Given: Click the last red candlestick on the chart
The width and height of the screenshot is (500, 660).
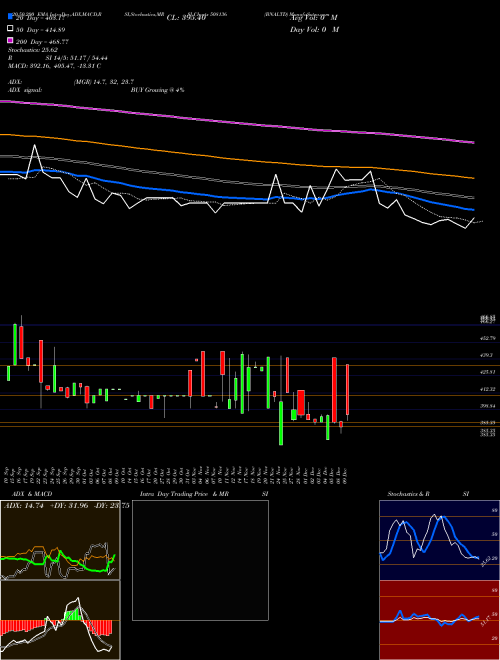Looking at the screenshot, I should click(348, 389).
